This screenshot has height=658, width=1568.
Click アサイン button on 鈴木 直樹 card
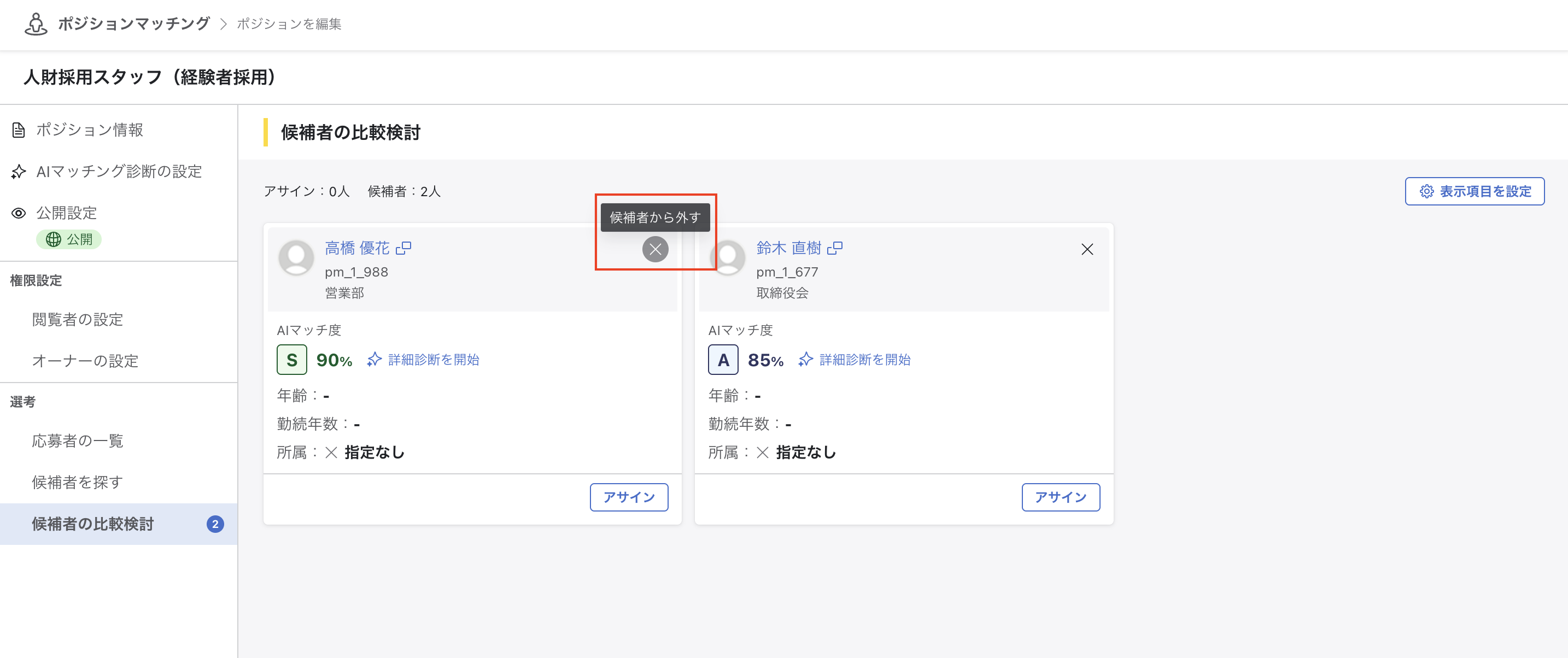point(1060,497)
